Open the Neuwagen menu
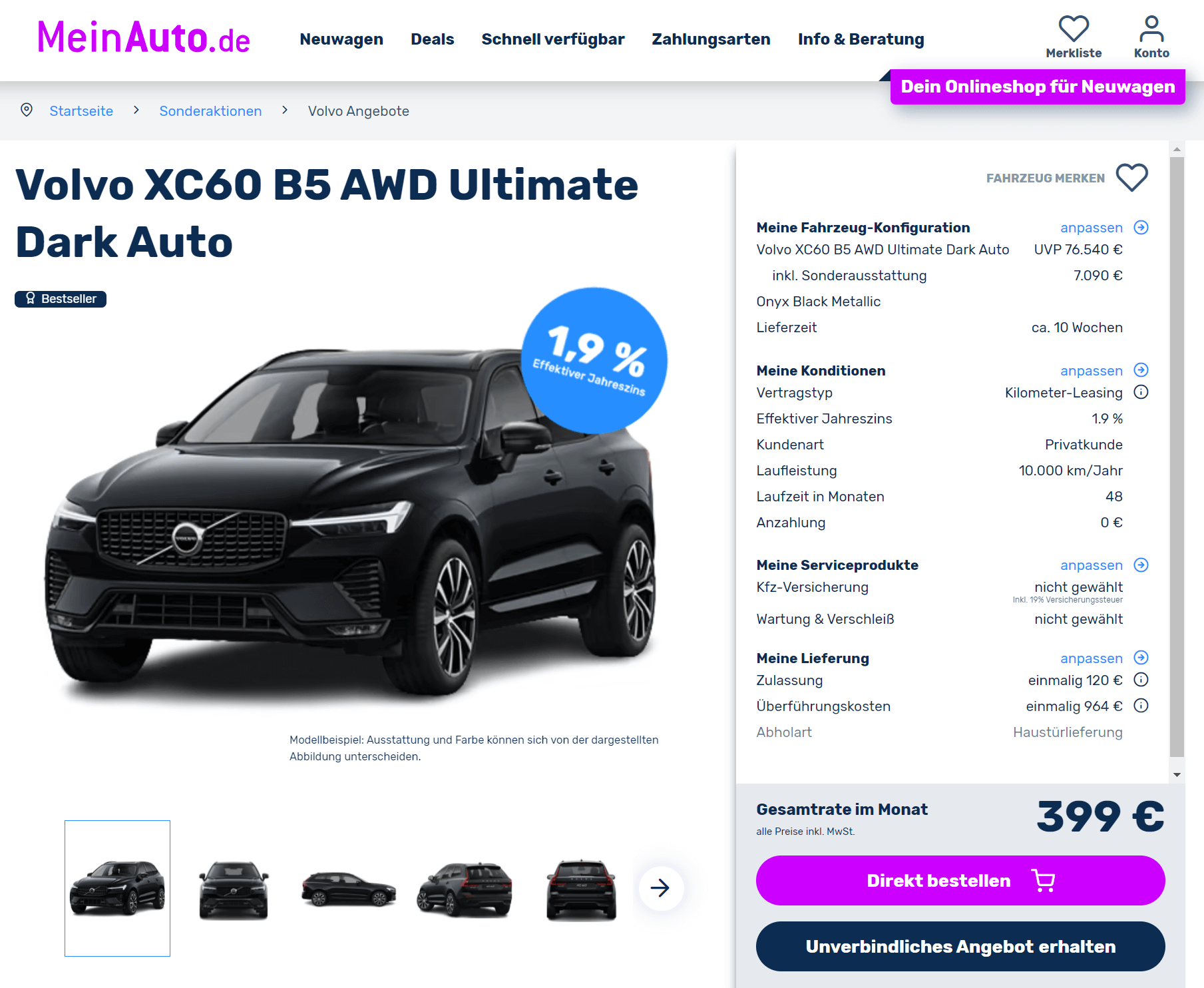This screenshot has width=1204, height=988. point(341,39)
